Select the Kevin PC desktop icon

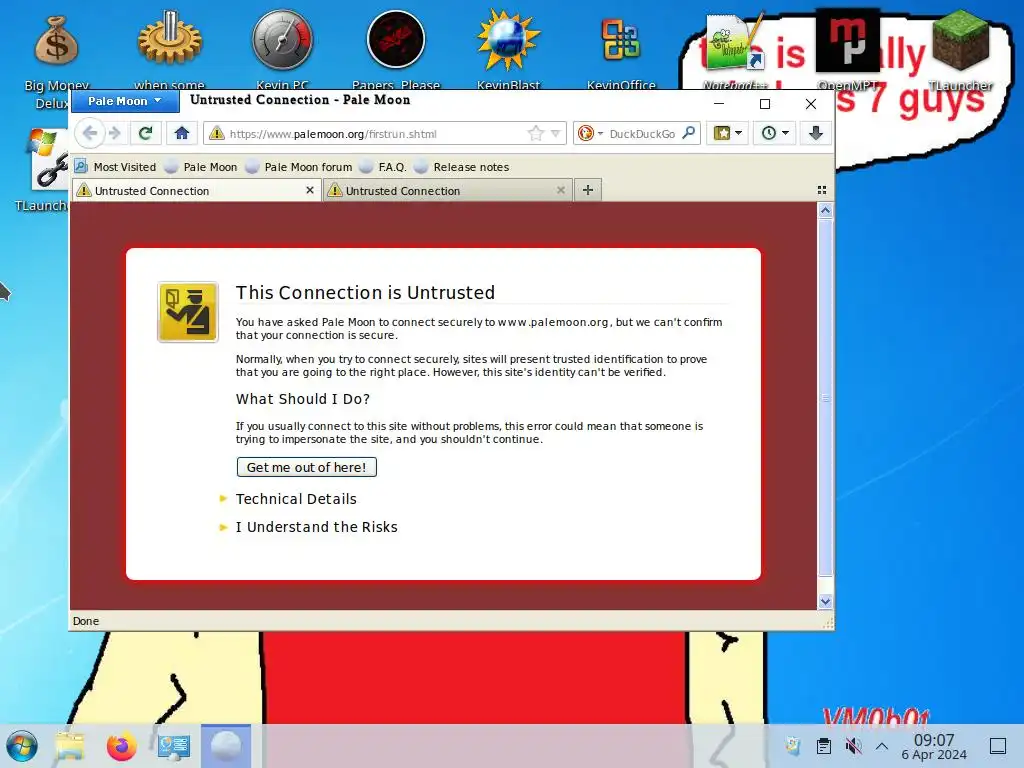(x=282, y=51)
